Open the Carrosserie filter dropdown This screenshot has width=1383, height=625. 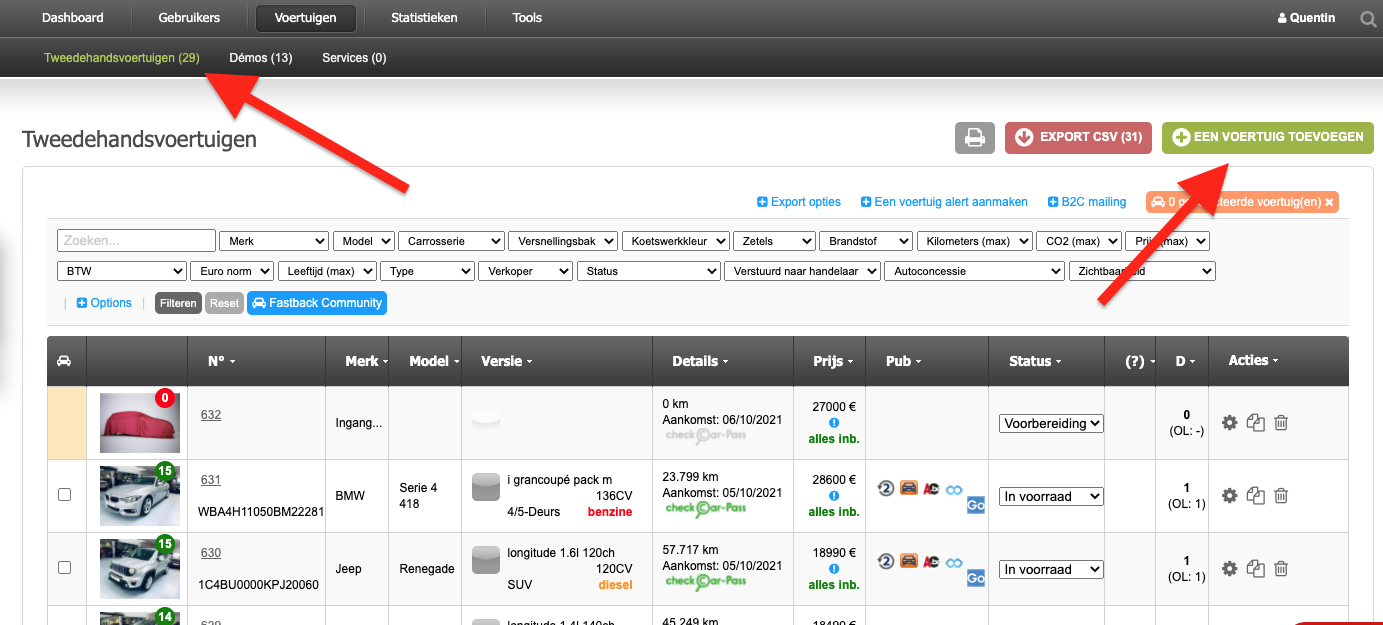tap(451, 241)
